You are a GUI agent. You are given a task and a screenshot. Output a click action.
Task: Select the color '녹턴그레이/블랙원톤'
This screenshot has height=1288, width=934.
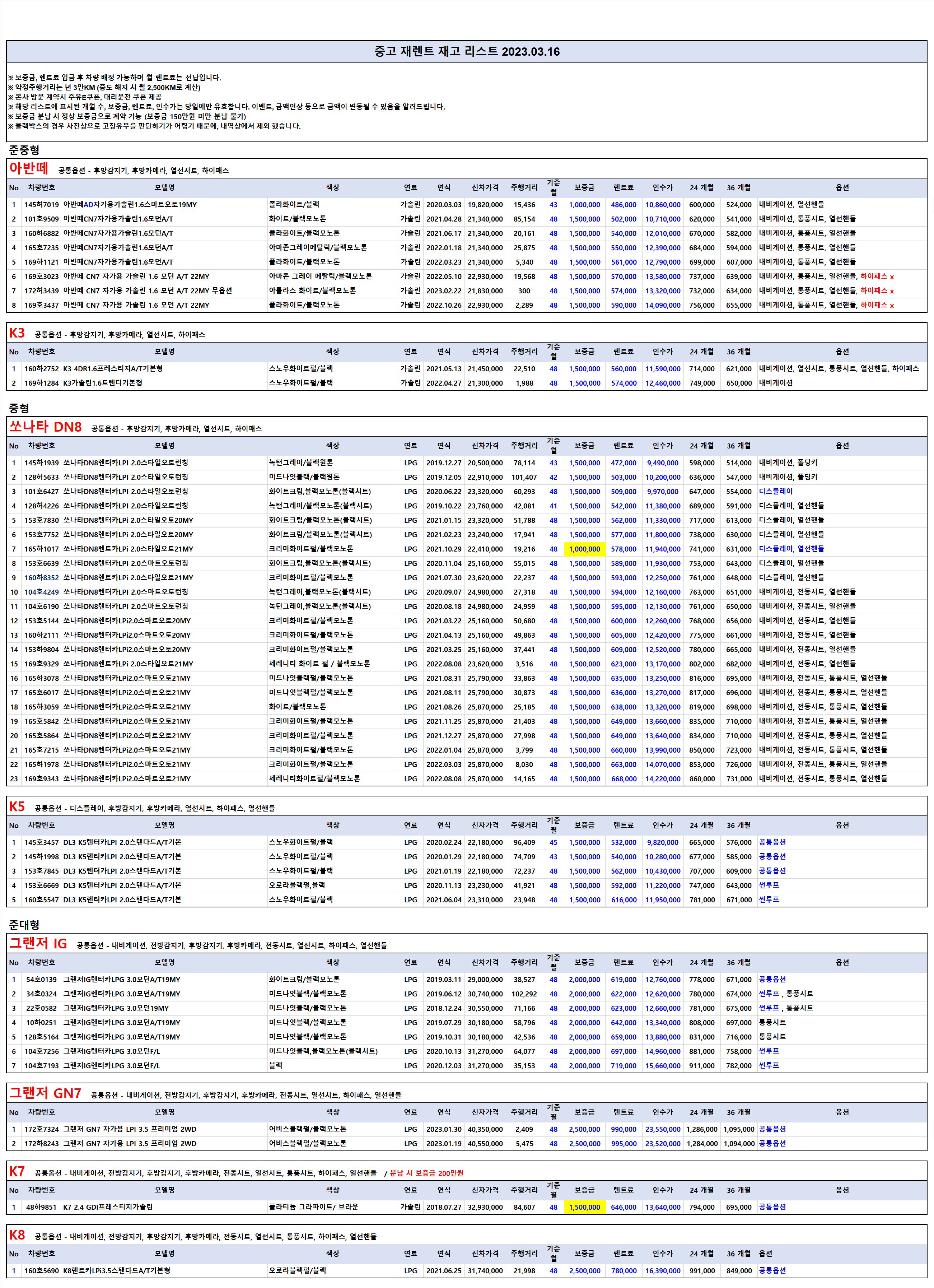[301, 464]
